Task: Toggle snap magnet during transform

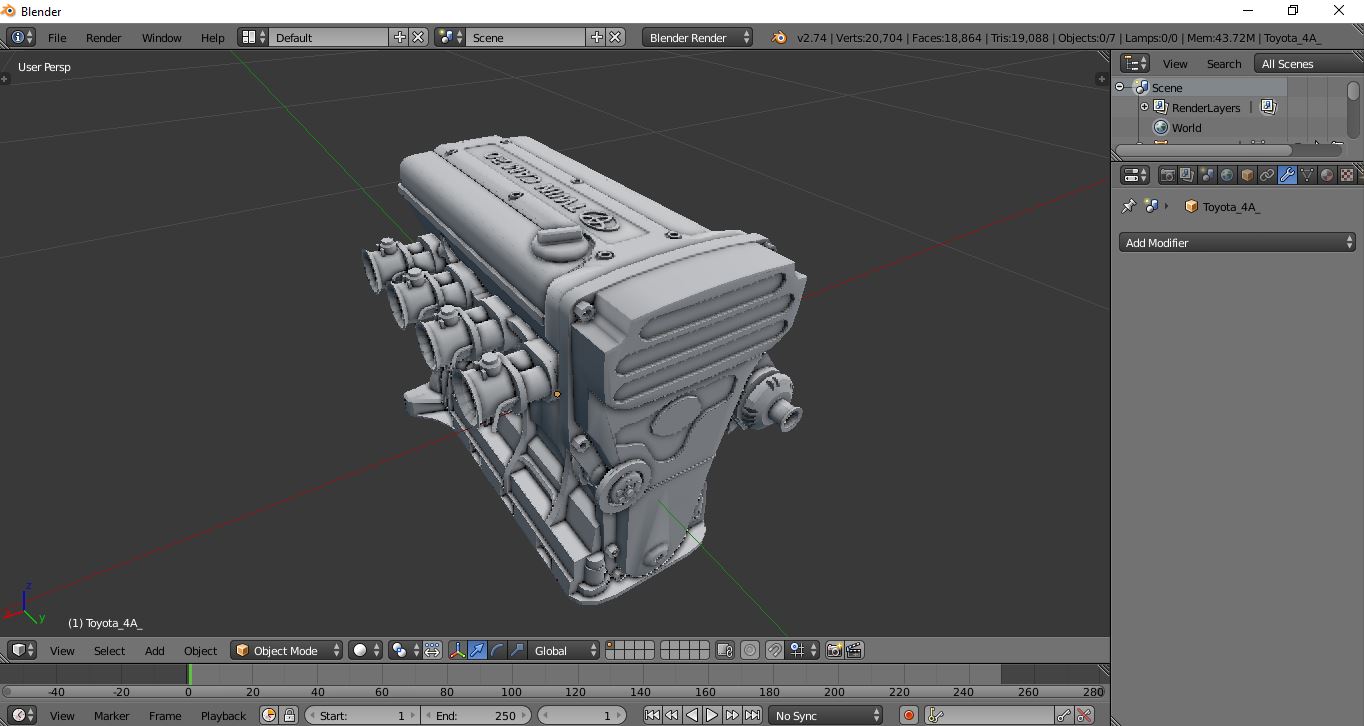Action: point(774,650)
